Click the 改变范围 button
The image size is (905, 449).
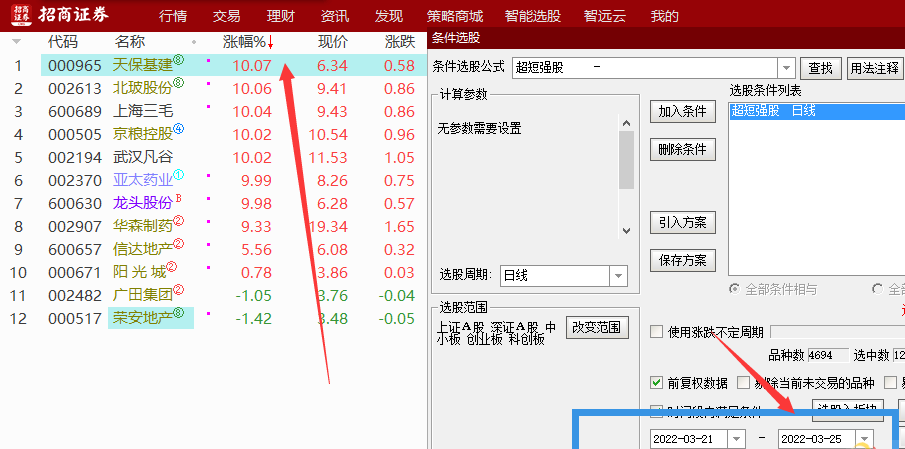(596, 327)
